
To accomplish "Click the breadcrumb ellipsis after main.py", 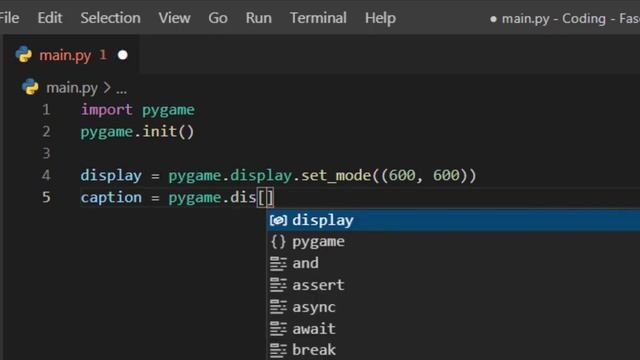I will (x=121, y=90).
